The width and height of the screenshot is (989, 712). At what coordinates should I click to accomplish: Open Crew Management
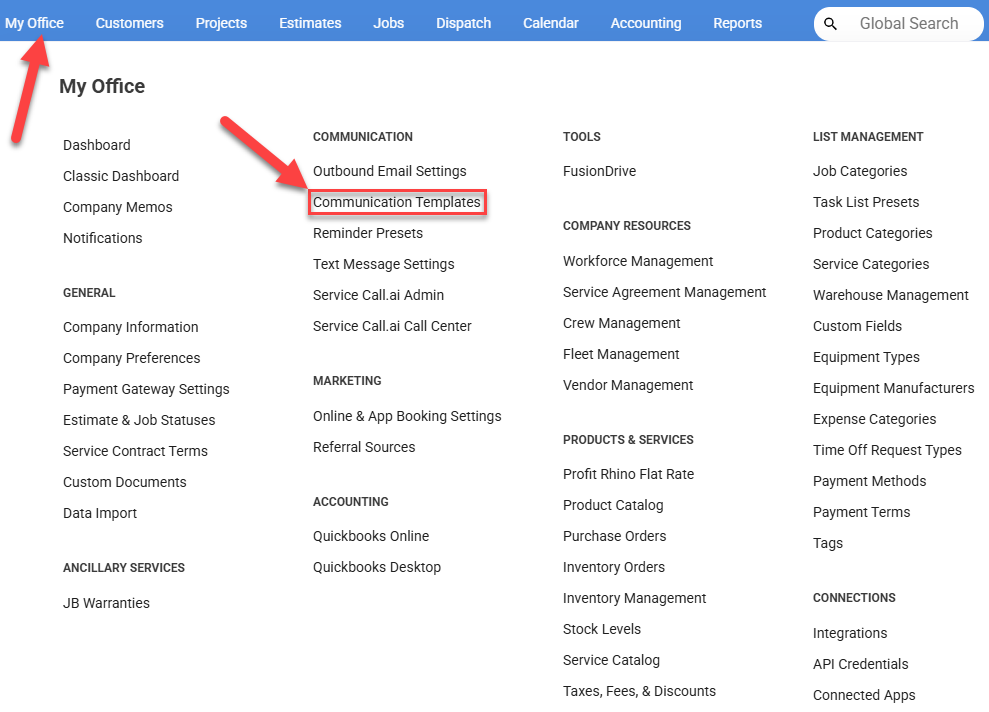point(621,323)
